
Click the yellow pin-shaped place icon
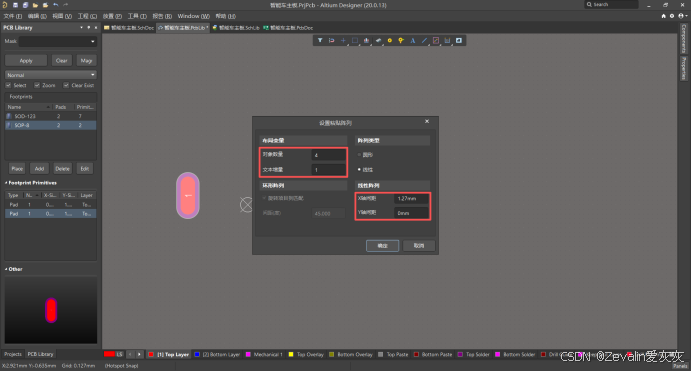pos(401,41)
